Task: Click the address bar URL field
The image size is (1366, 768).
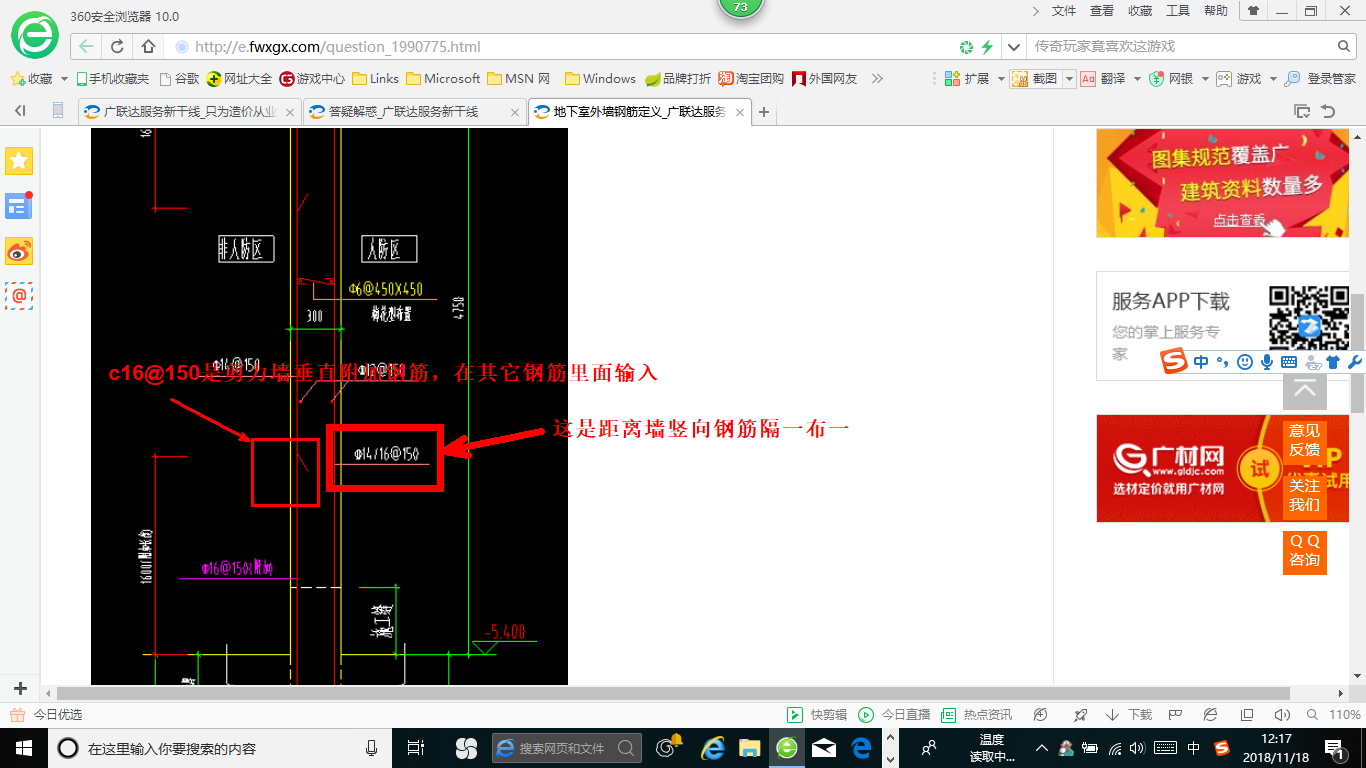Action: [560, 46]
